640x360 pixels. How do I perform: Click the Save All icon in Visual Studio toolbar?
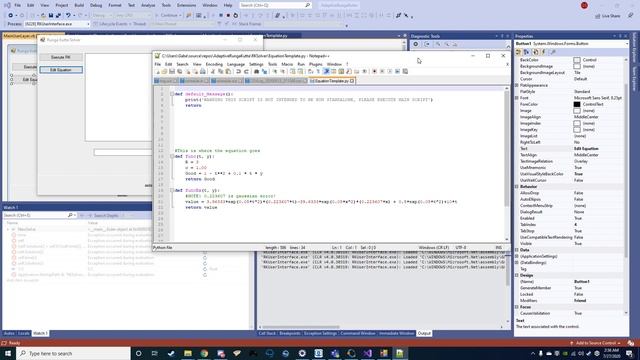58,16
